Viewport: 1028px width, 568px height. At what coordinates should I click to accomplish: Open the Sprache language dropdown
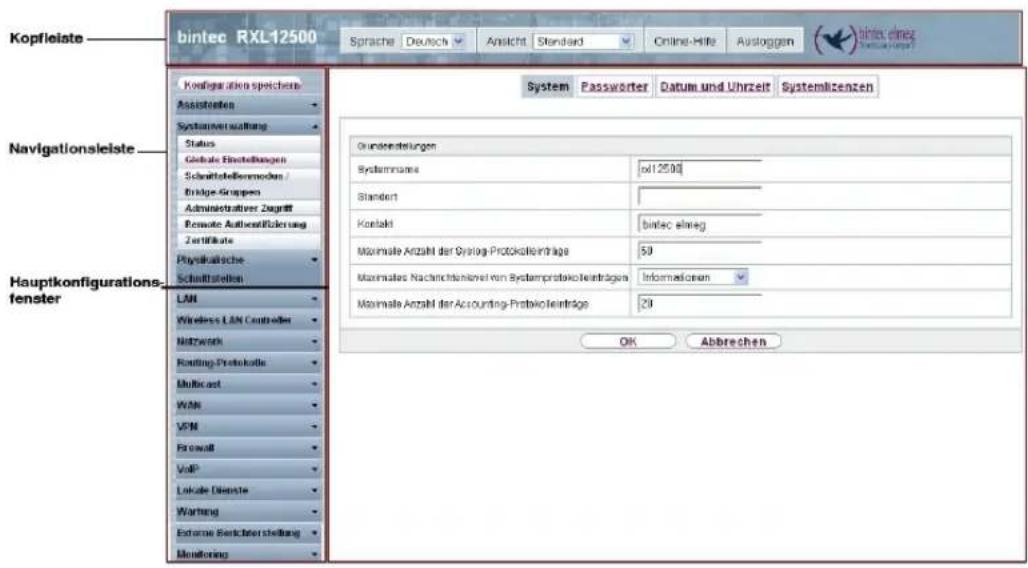433,41
